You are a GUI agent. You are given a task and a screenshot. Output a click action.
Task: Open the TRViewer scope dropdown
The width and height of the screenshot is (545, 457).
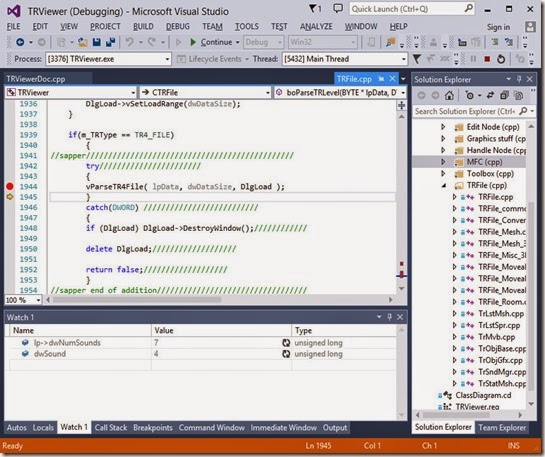tap(133, 93)
